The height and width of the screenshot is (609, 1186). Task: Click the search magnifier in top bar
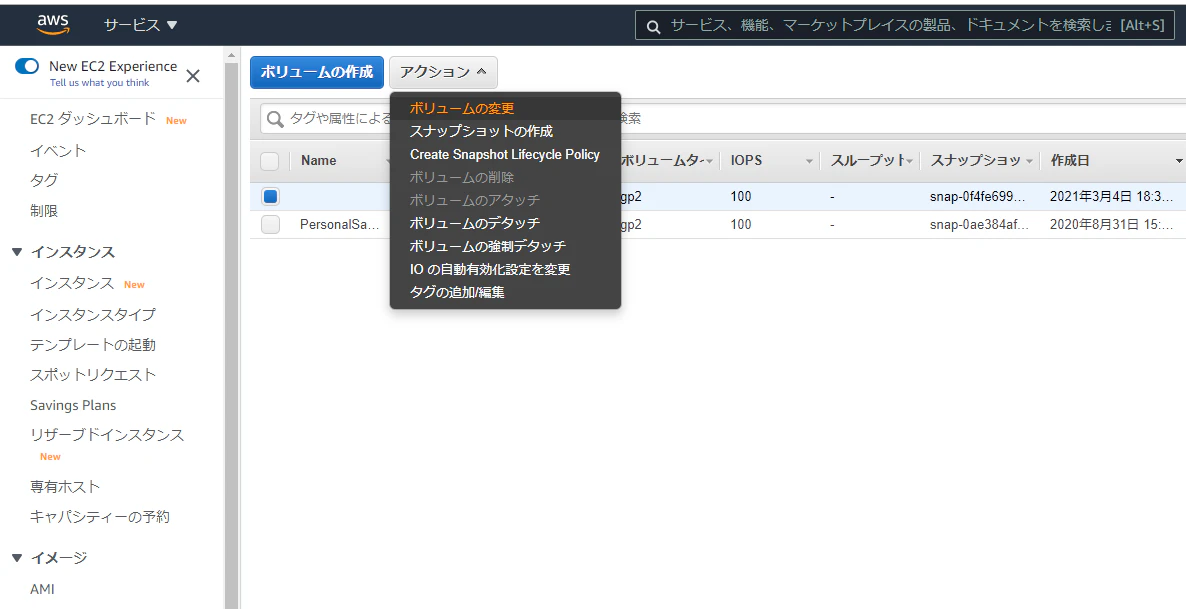point(653,26)
